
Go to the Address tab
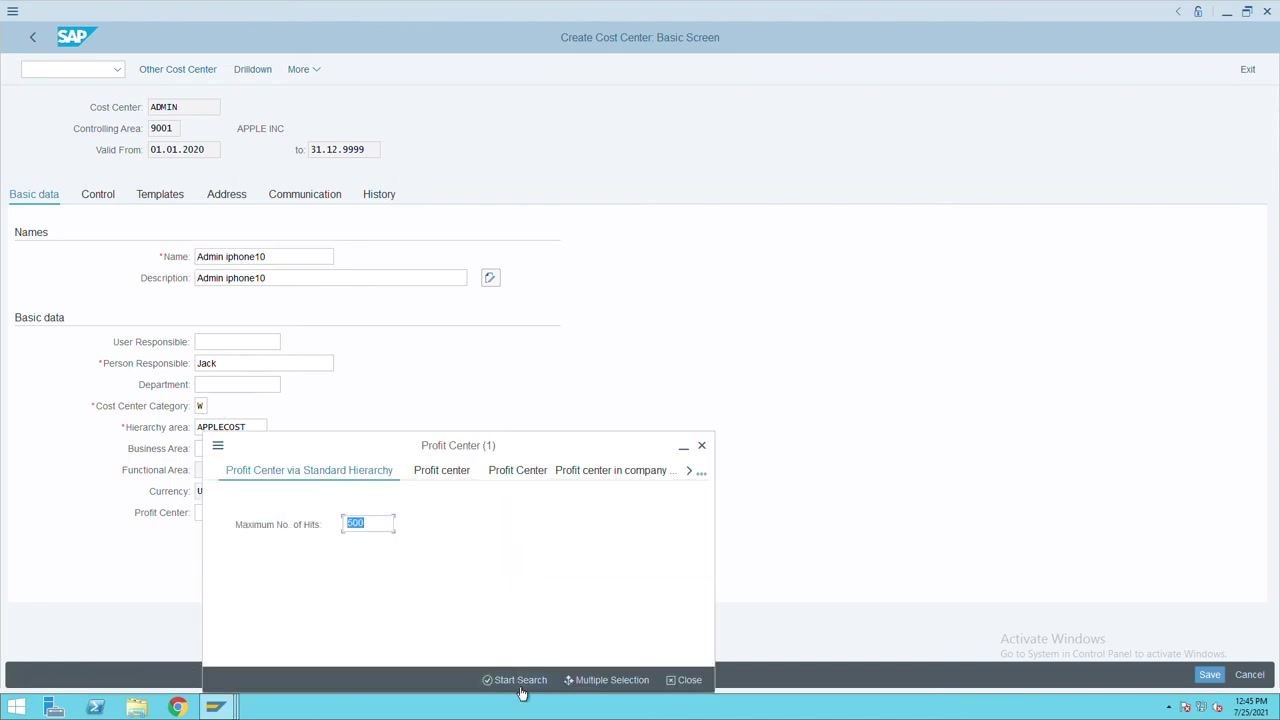point(227,194)
